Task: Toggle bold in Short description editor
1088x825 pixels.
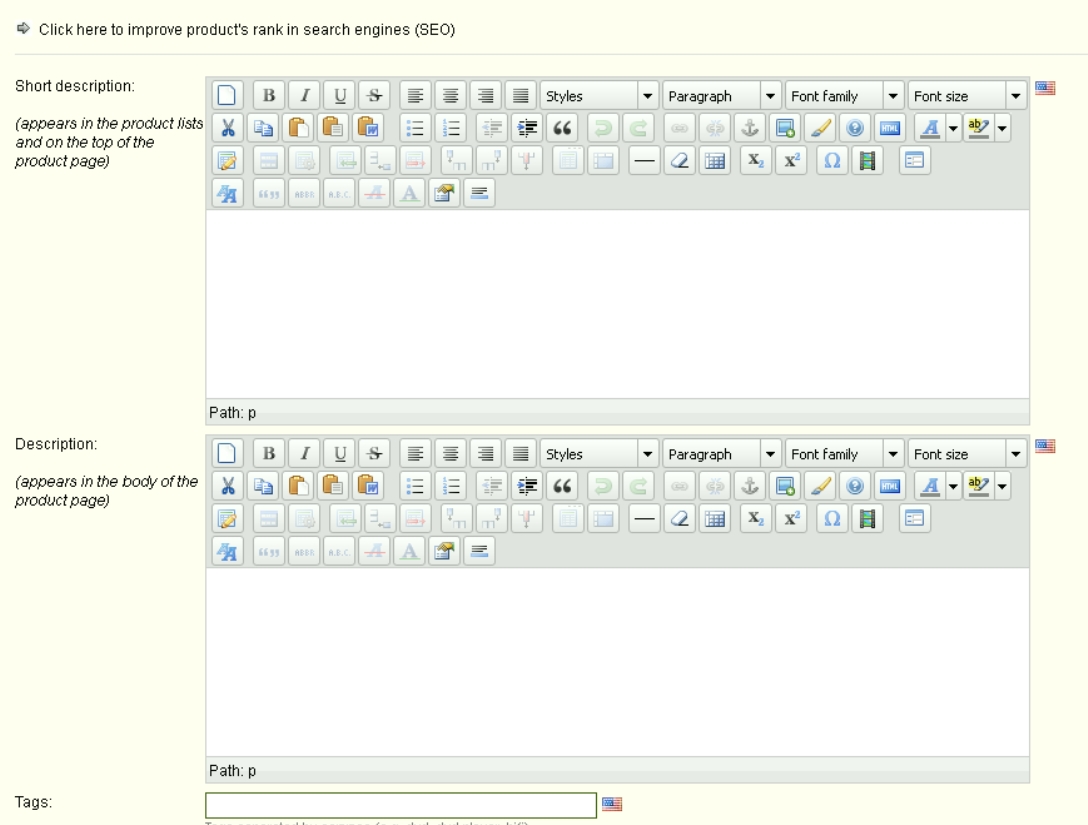Action: tap(269, 95)
